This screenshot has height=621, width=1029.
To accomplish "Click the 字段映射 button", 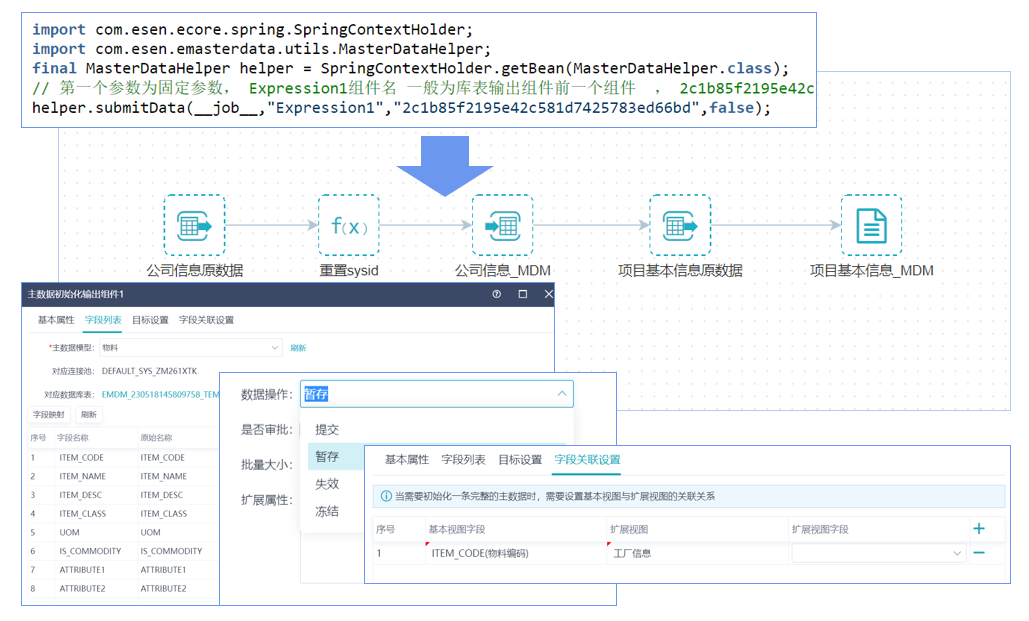I will (49, 415).
